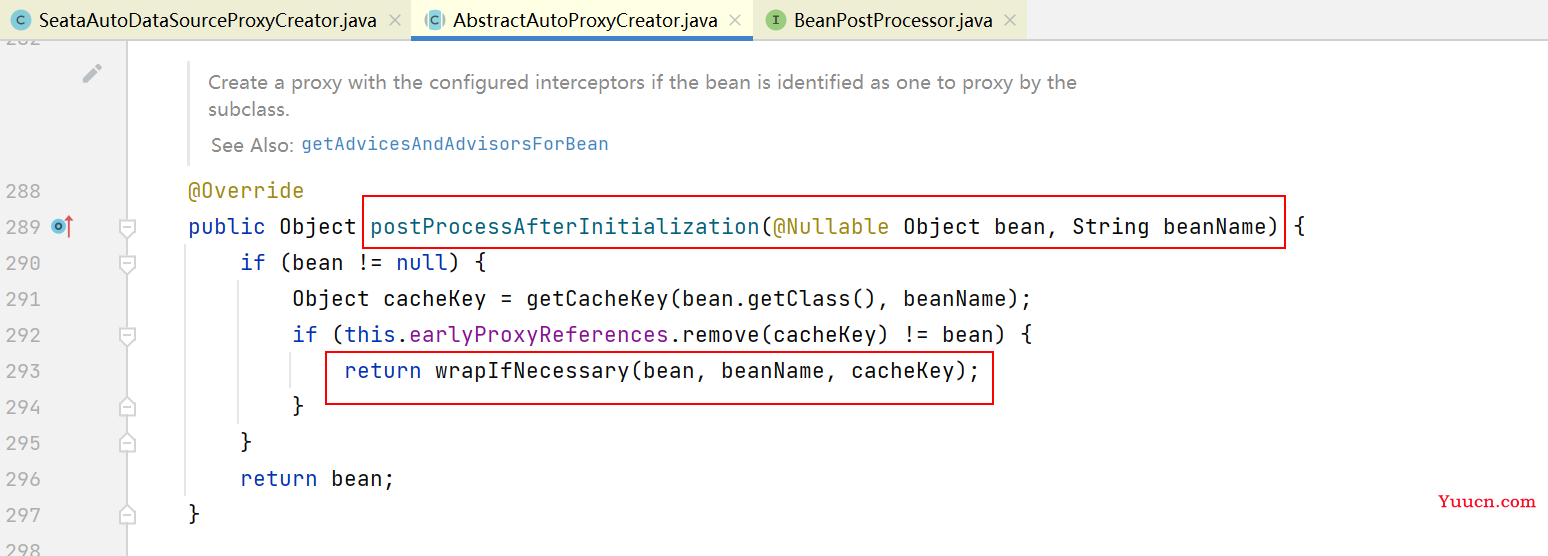Viewport: 1548px width, 556px height.
Task: Click the wrapIfNecessary method call
Action: [532, 371]
